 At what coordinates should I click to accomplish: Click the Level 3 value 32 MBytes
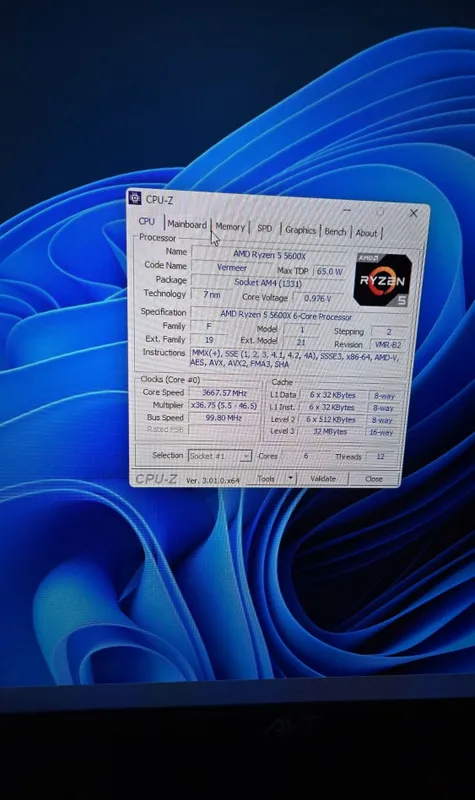tap(330, 432)
